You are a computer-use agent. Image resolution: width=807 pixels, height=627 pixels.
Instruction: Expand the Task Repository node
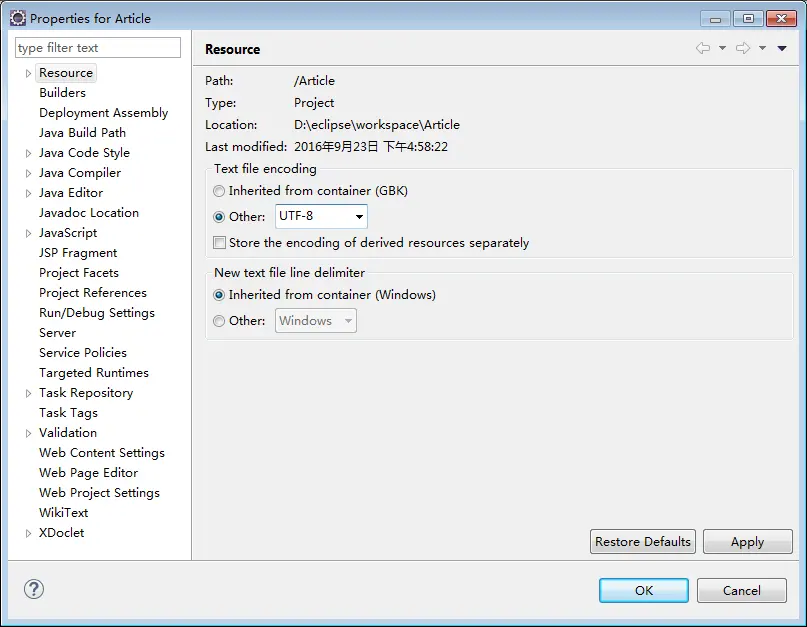pos(28,394)
